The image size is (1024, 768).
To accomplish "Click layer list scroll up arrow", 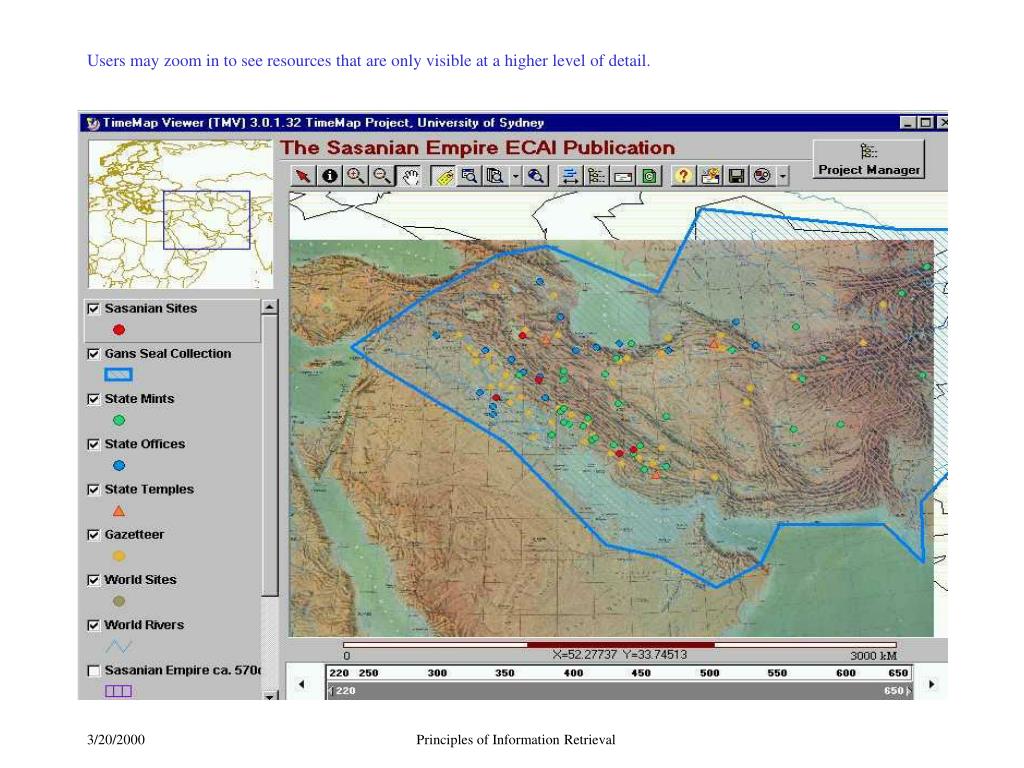I will (269, 307).
